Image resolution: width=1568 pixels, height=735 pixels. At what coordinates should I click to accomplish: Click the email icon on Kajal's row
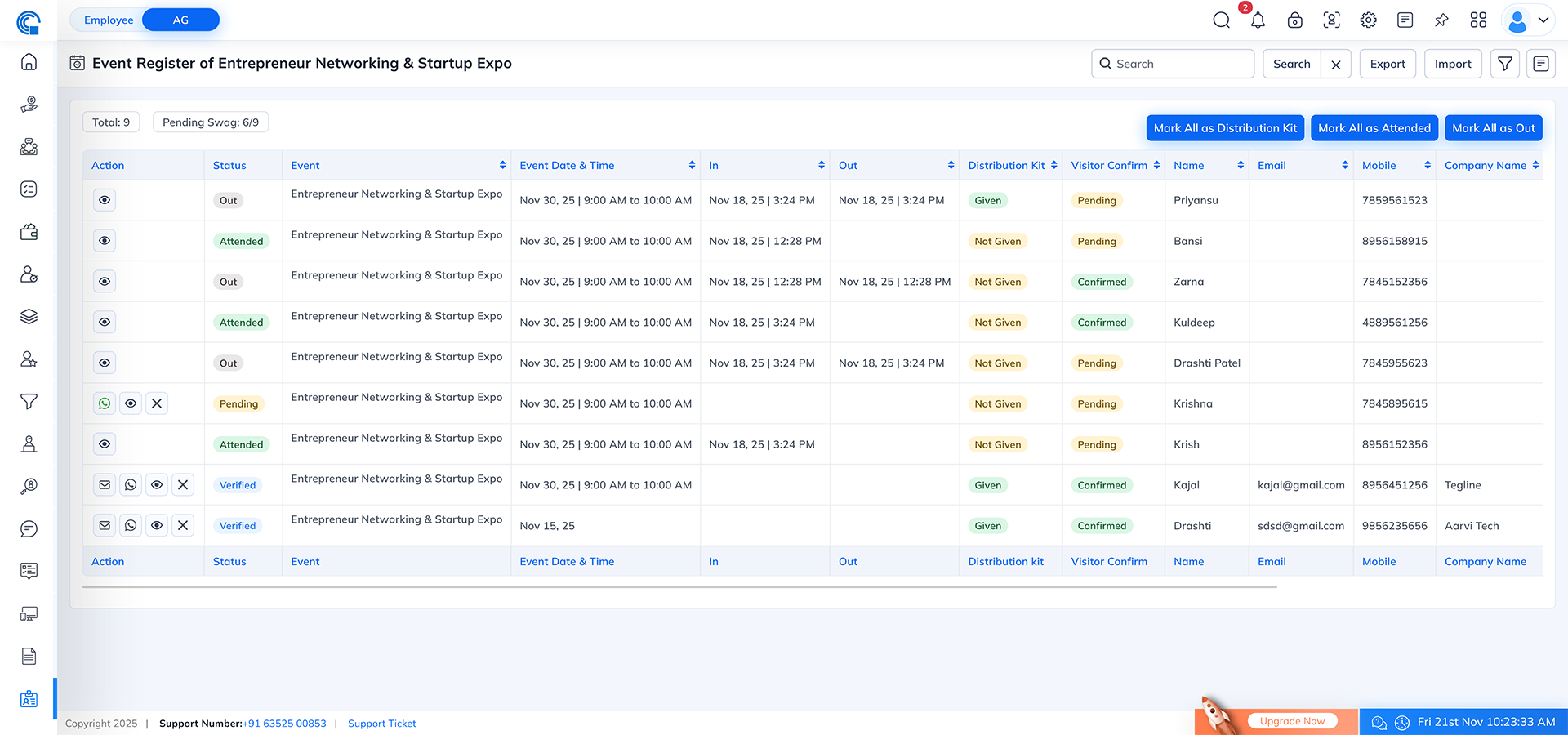tap(104, 484)
